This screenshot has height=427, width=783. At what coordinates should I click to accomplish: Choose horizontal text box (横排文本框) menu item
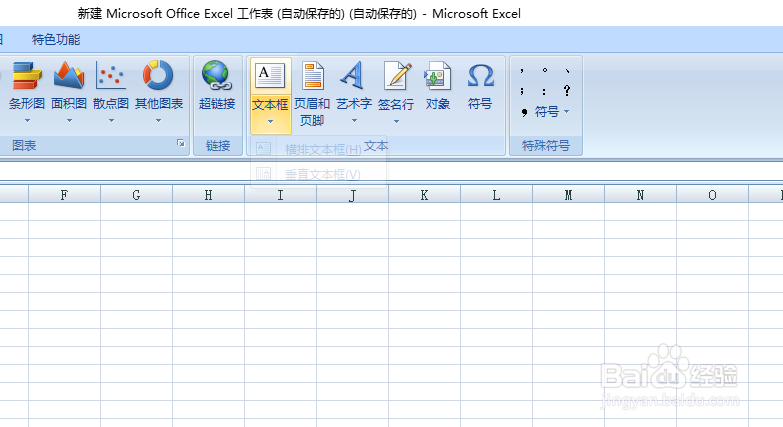pos(319,149)
